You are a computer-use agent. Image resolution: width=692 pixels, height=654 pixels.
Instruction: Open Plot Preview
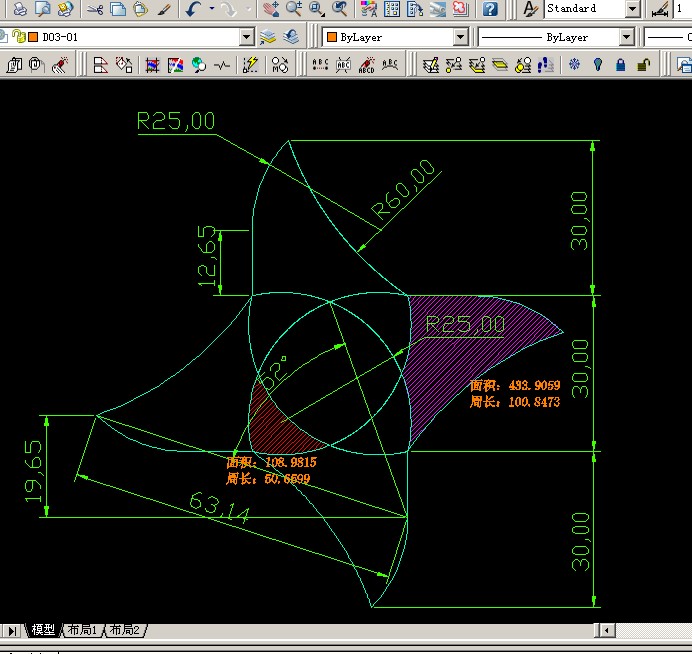pos(42,9)
